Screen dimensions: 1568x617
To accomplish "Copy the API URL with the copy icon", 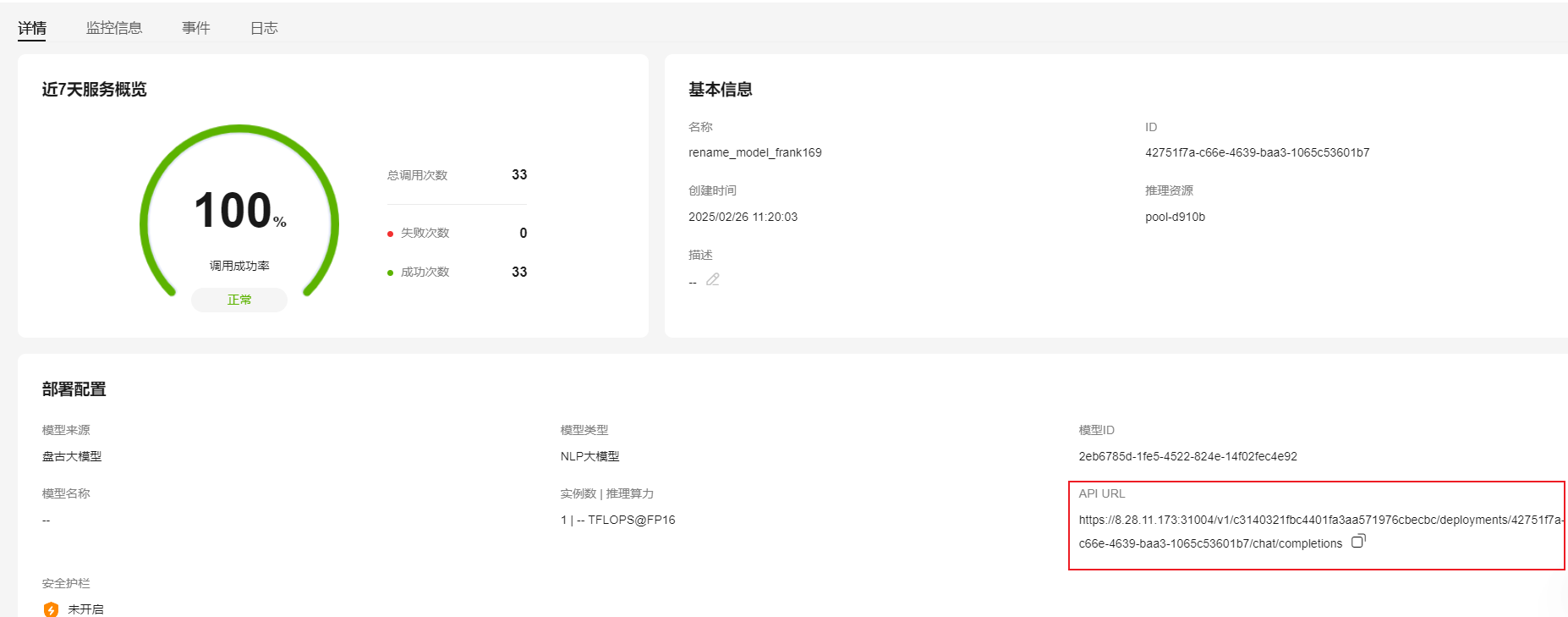I will point(1358,542).
